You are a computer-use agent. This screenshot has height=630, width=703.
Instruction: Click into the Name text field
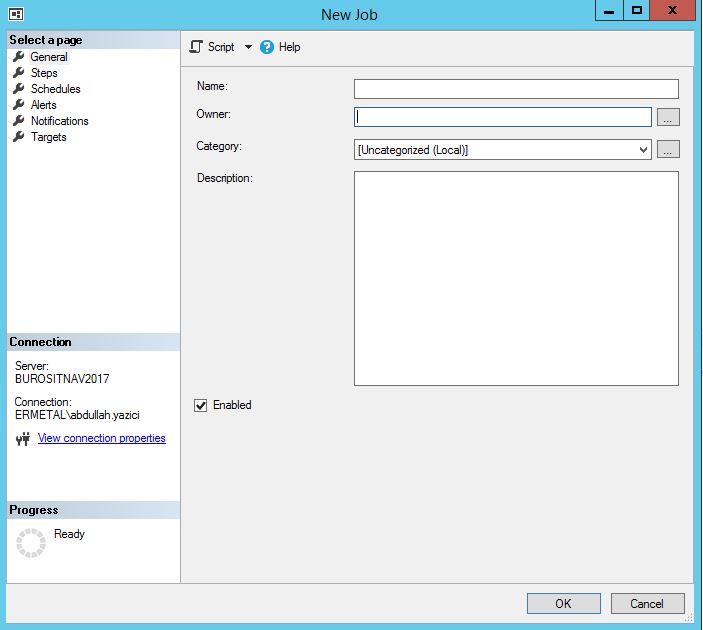516,89
